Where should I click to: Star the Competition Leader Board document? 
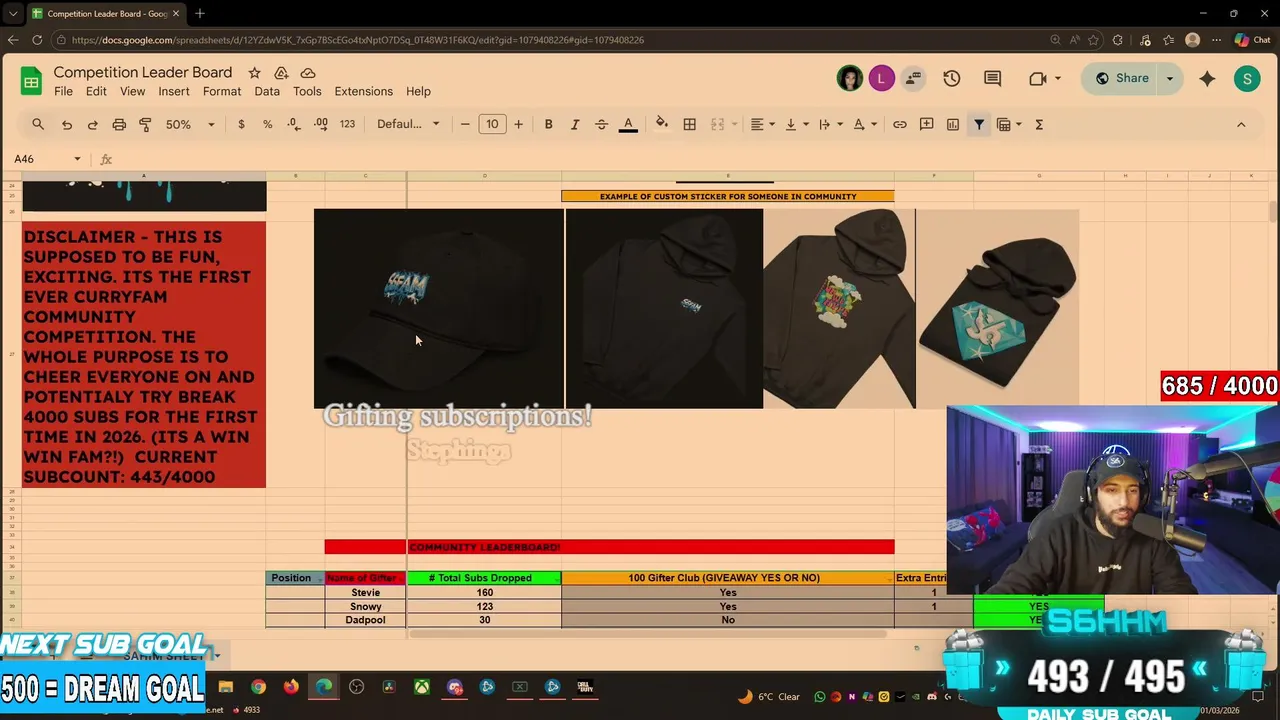click(254, 73)
